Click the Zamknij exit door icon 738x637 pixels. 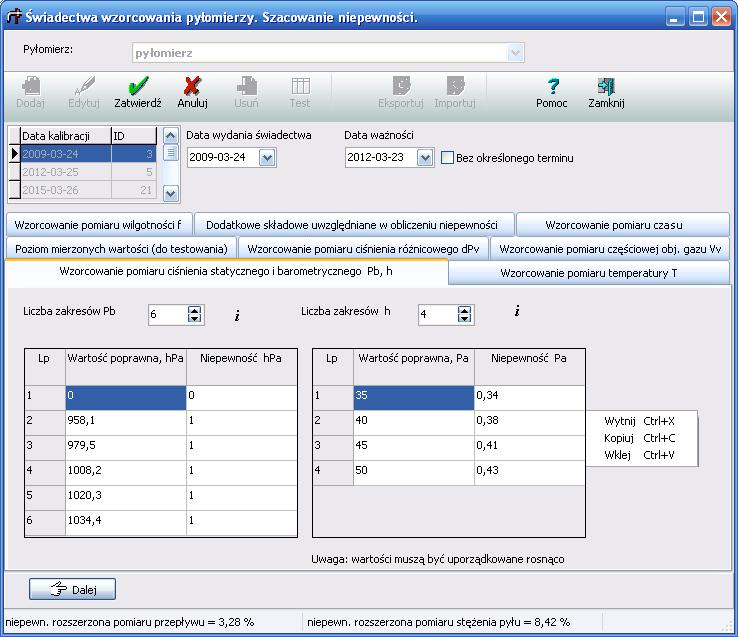click(606, 87)
